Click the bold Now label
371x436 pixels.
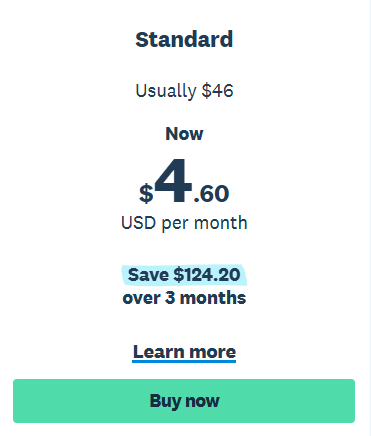pos(184,134)
